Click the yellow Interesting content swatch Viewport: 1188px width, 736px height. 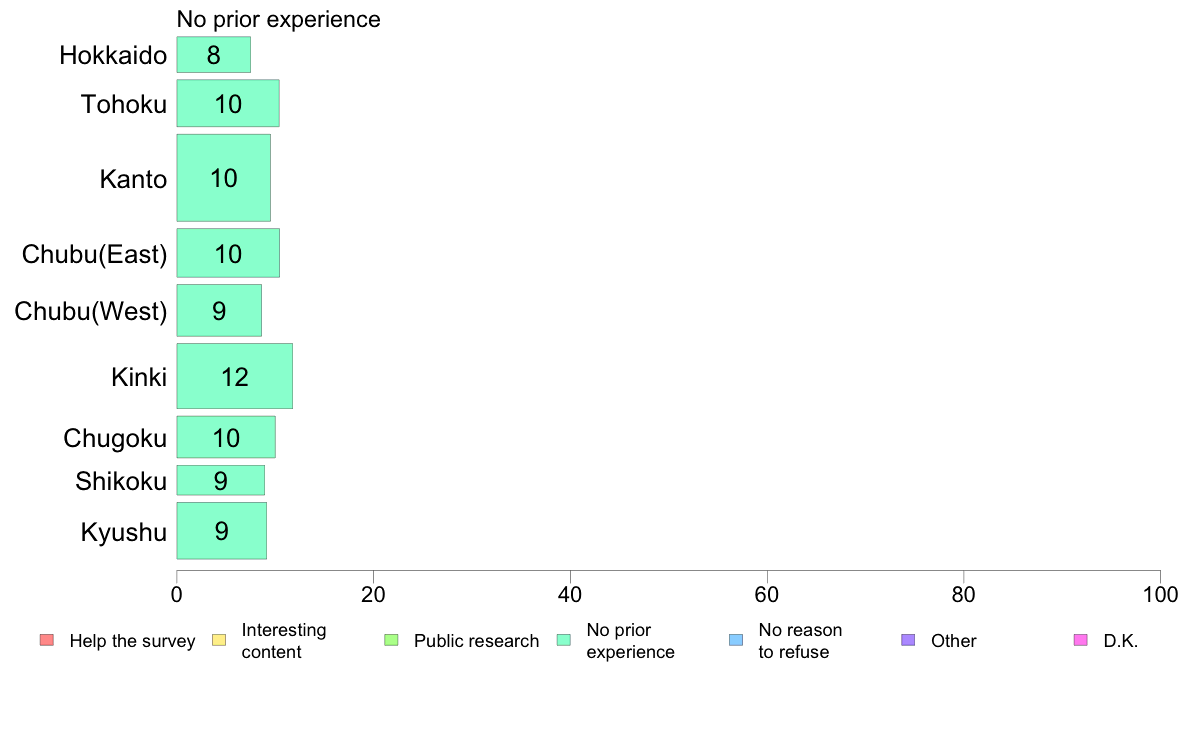[x=219, y=640]
